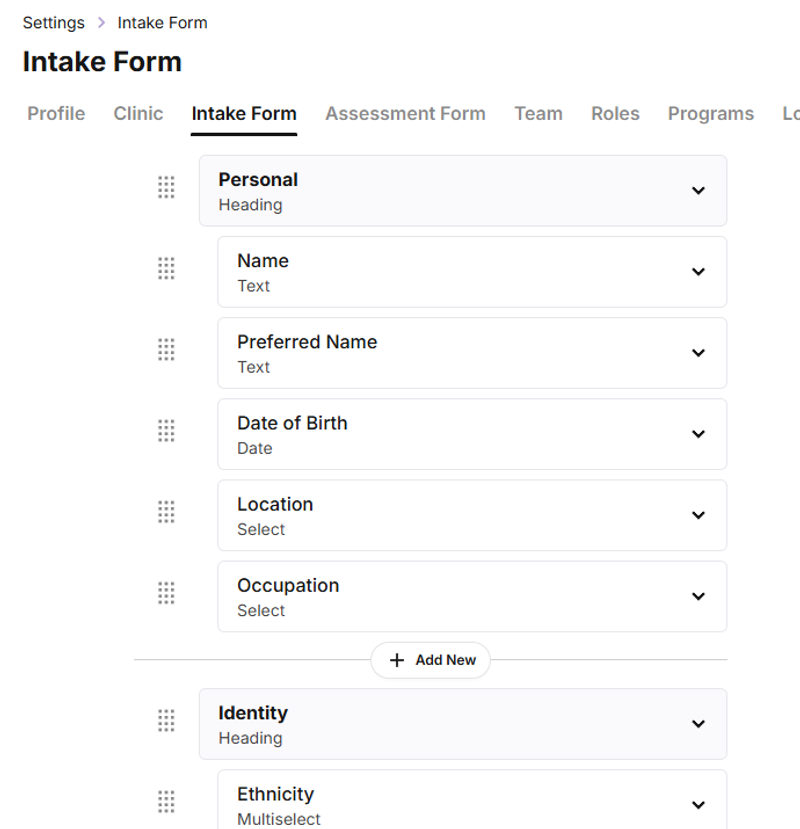Click the Ethnicity row drag handle
800x829 pixels.
point(166,801)
